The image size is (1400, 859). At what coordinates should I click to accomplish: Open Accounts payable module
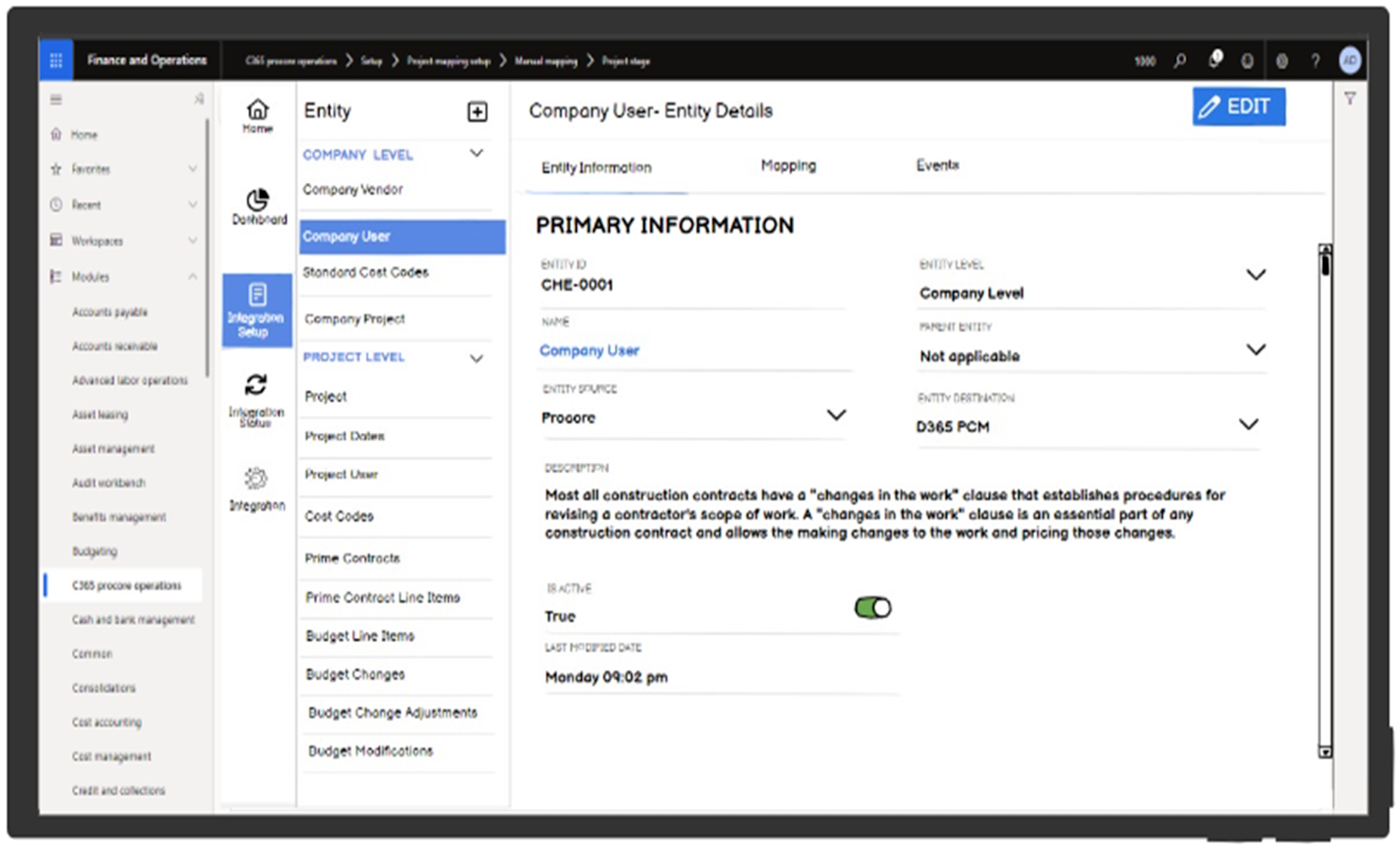tap(109, 311)
